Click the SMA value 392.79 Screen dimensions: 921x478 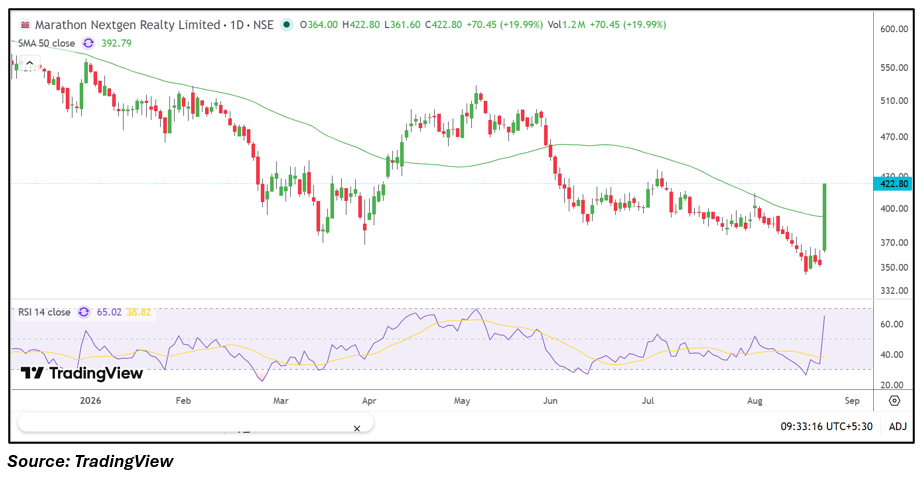point(116,43)
